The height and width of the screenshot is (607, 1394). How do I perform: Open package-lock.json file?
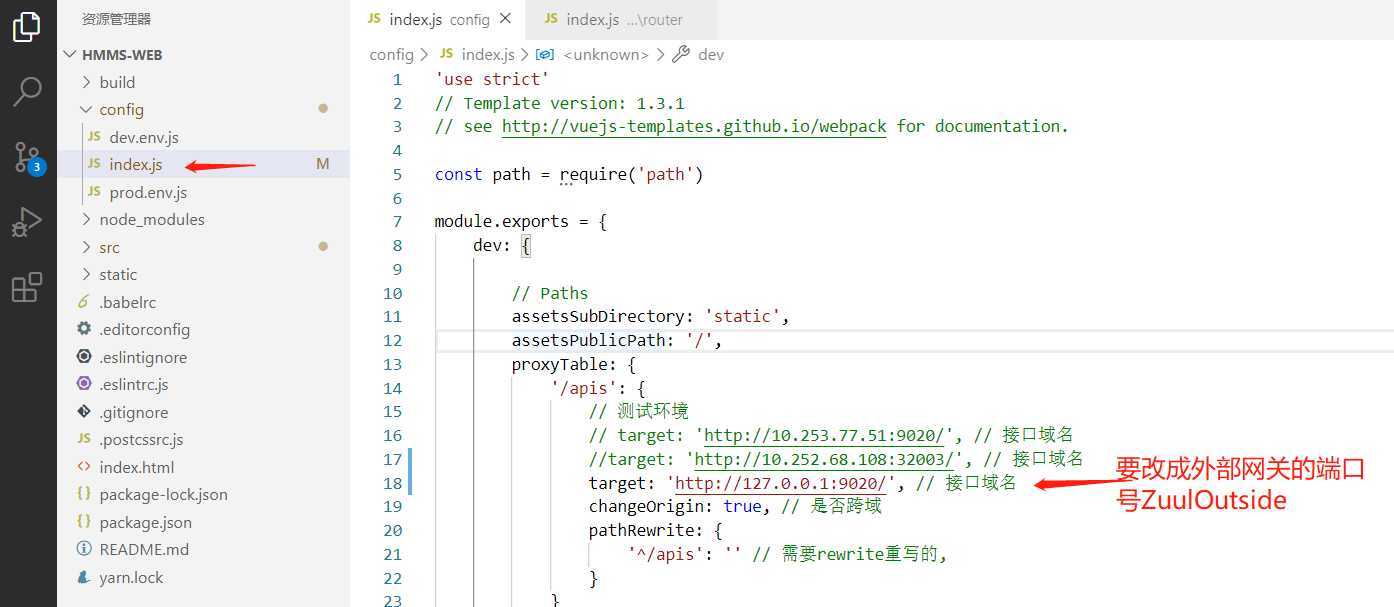pos(203,494)
